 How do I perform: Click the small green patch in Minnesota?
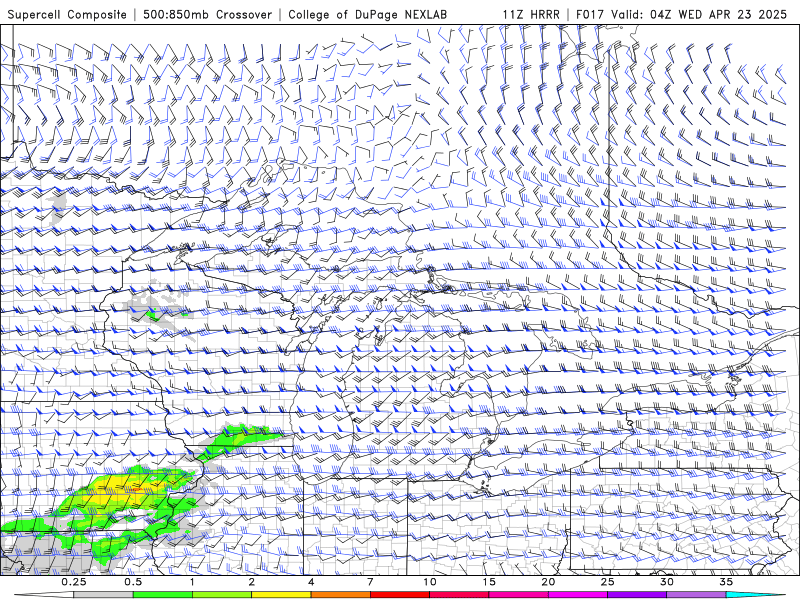[x=153, y=315]
